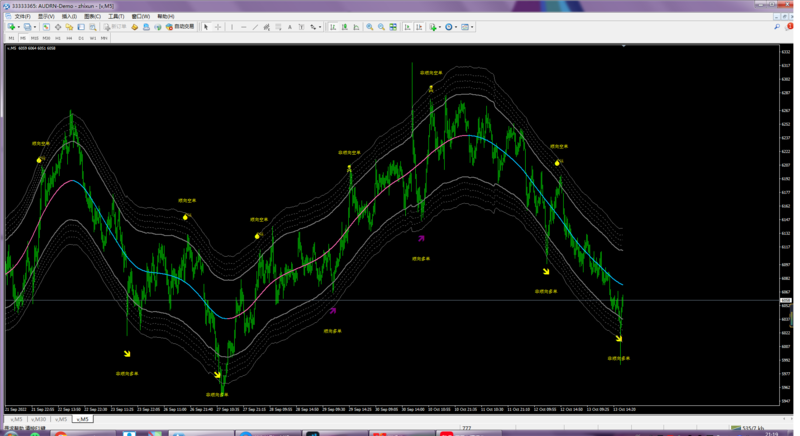
Task: Select the M5 timeframe button
Action: (23, 38)
